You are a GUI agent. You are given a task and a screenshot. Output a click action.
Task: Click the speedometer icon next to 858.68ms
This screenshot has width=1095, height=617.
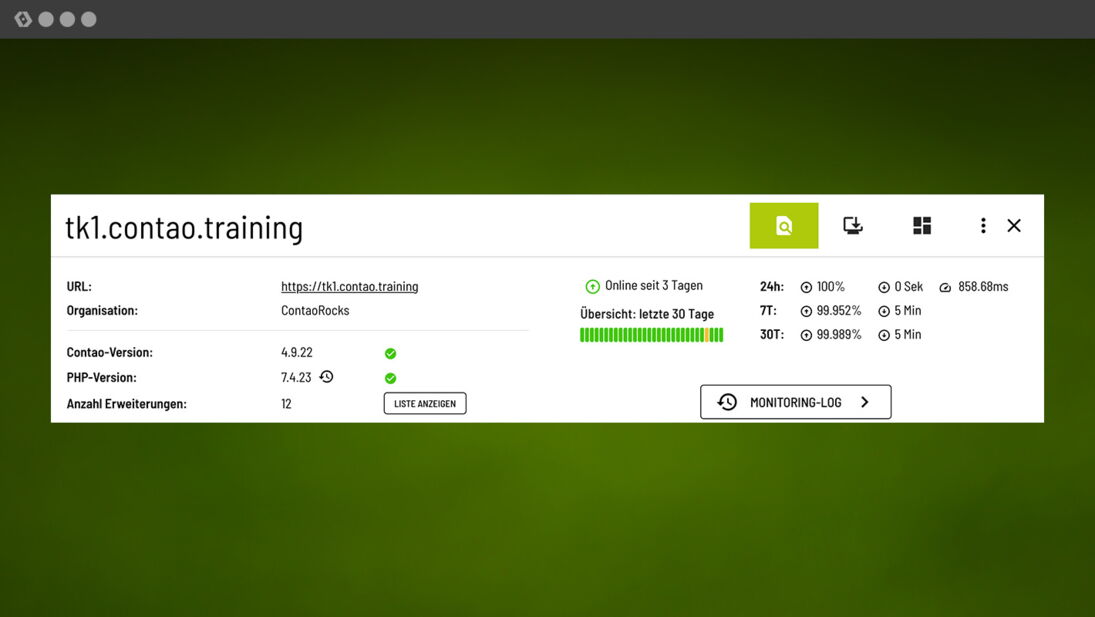[x=944, y=286]
